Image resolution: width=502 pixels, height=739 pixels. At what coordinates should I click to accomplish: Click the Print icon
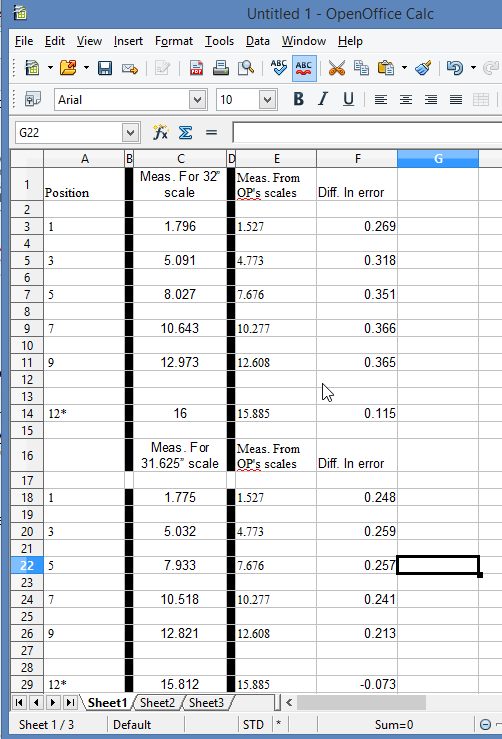click(221, 68)
